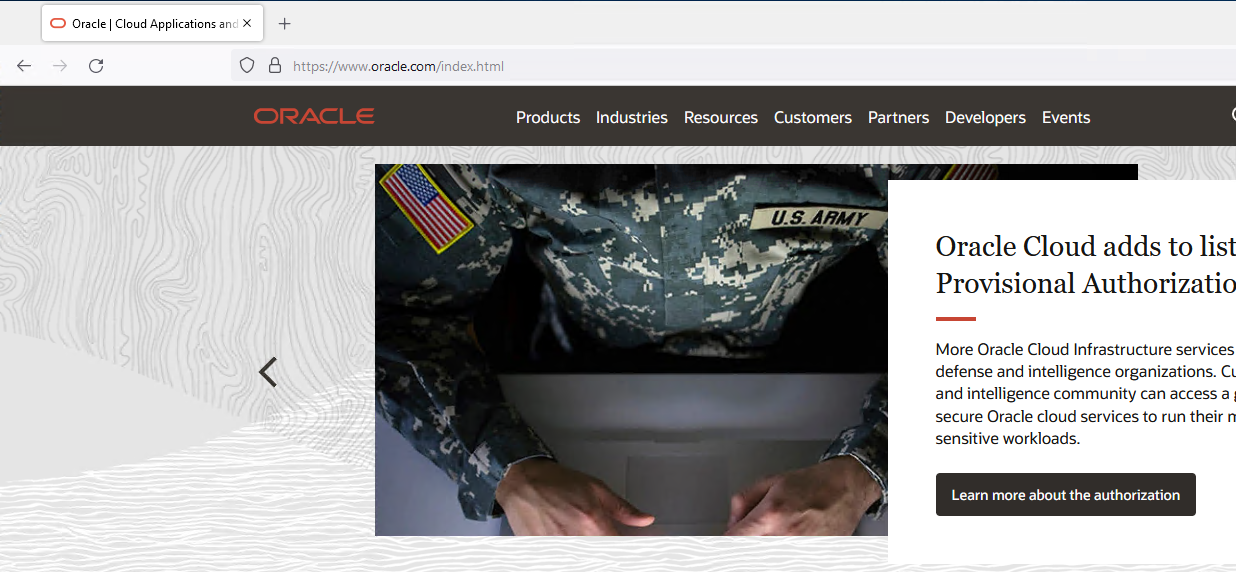Screen dimensions: 1236x572
Task: Click the Oracle logo in the header
Action: click(314, 116)
